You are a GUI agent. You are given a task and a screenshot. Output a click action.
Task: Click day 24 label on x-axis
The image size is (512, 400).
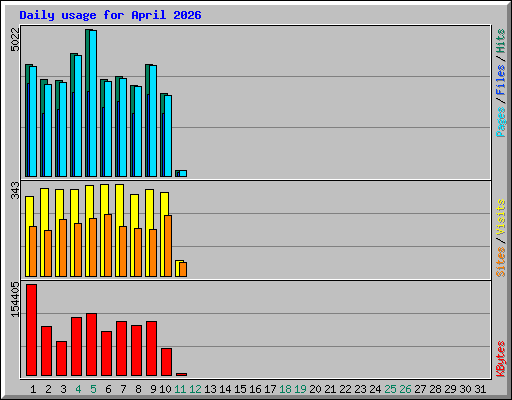click(x=375, y=389)
